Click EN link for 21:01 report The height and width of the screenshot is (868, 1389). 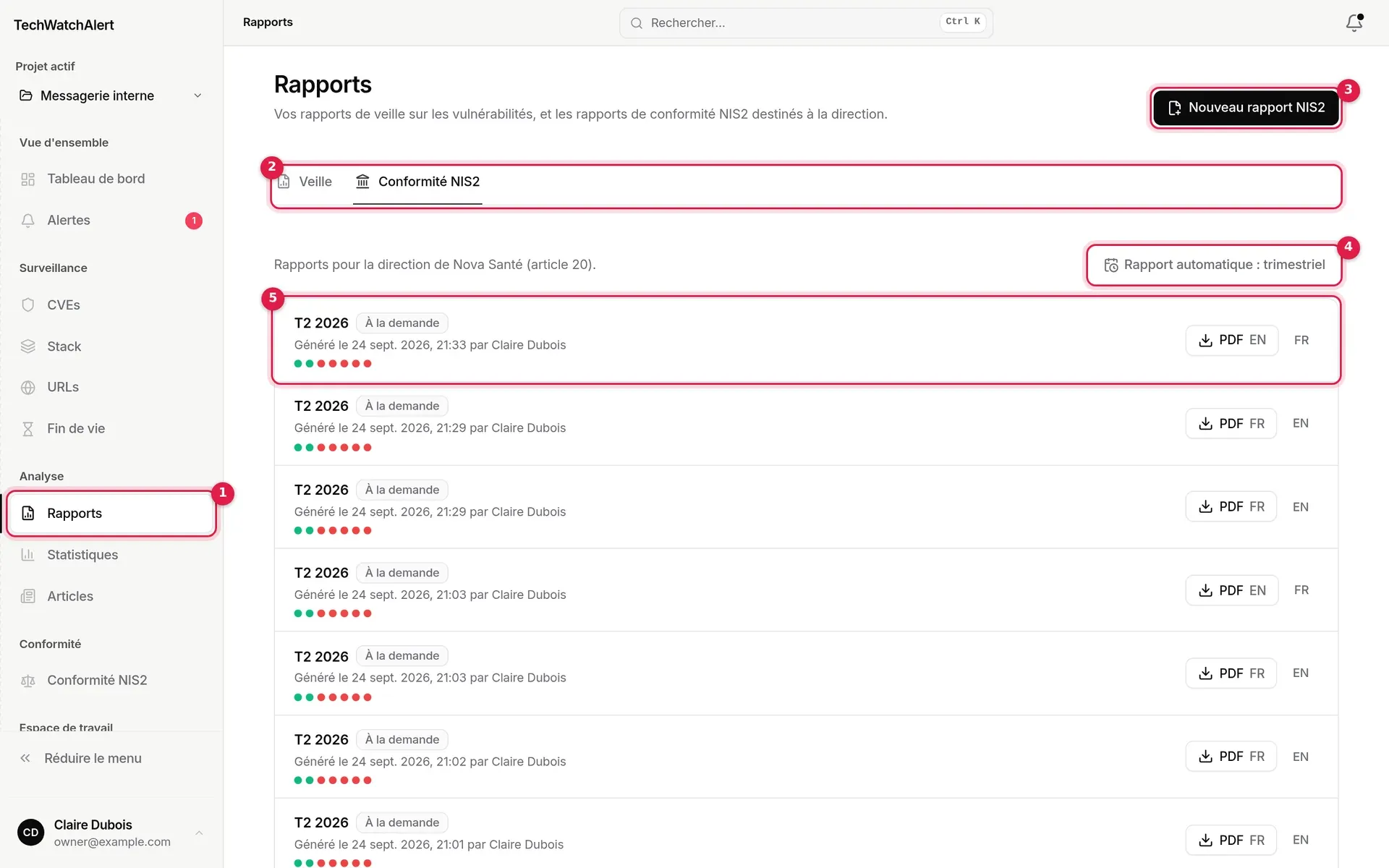tap(1301, 840)
